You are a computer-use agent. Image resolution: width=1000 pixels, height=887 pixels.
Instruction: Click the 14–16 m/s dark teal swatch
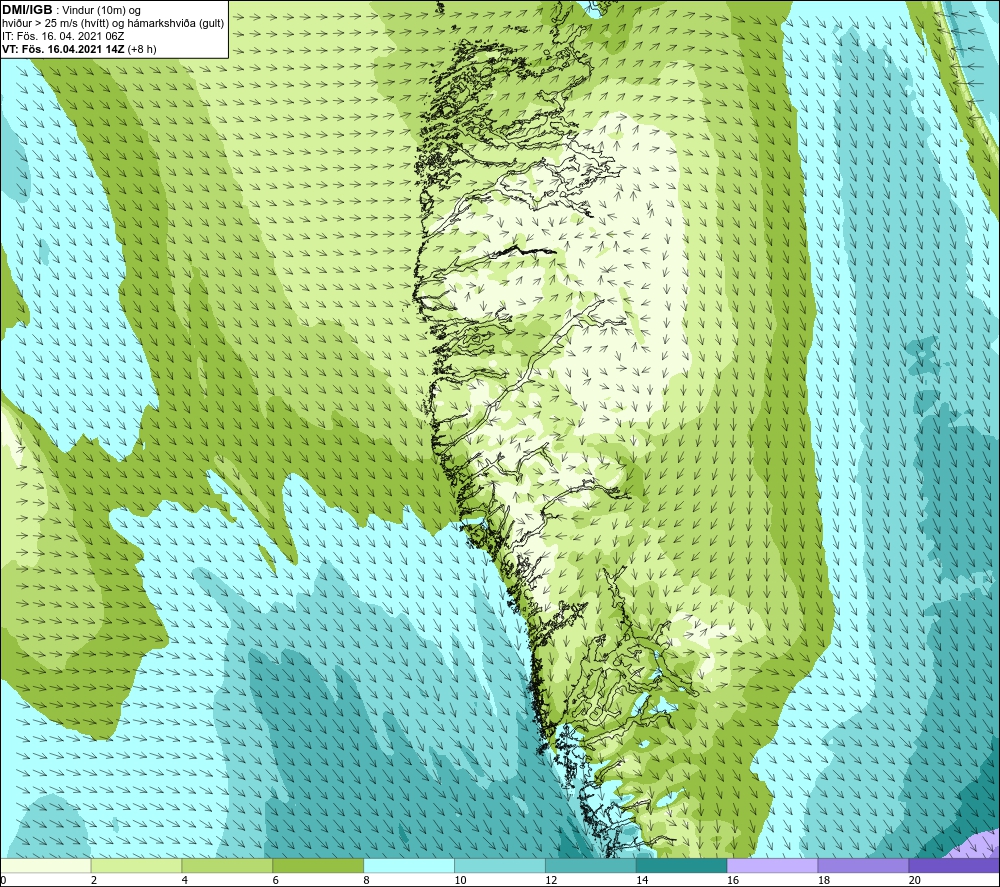[682, 865]
